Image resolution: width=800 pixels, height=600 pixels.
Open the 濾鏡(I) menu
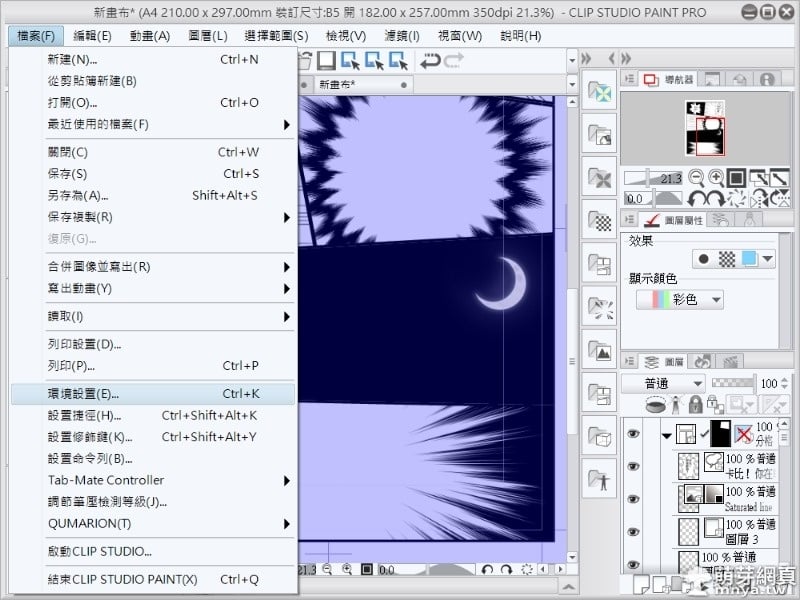[x=402, y=36]
